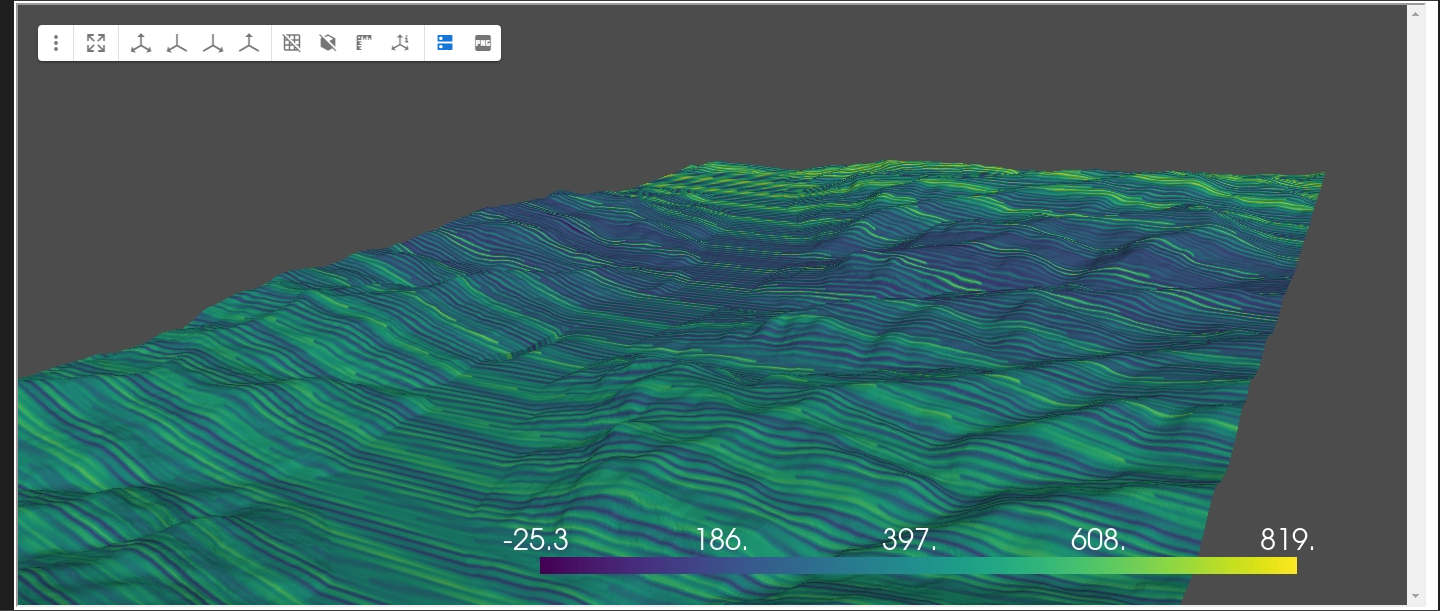Open the vertical dots overflow menu
Screen dimensions: 1440x611
point(56,43)
